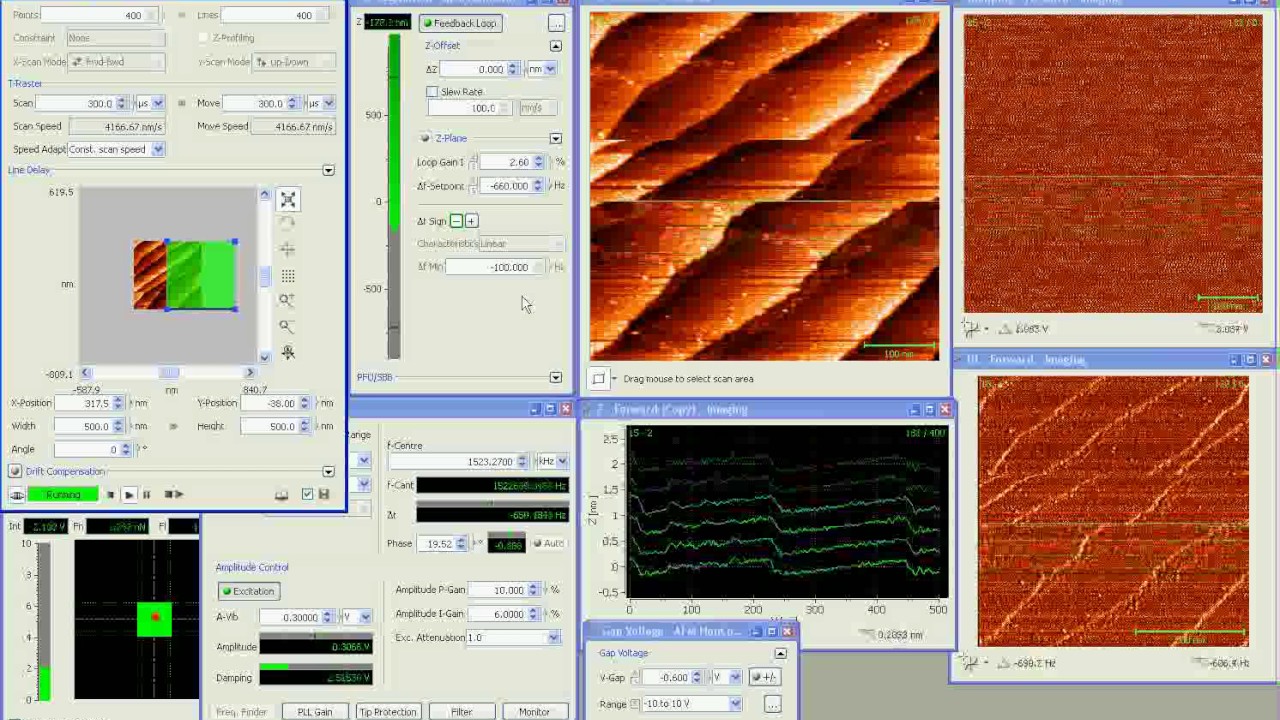Open the ΔZ unit nm dropdown

point(551,69)
